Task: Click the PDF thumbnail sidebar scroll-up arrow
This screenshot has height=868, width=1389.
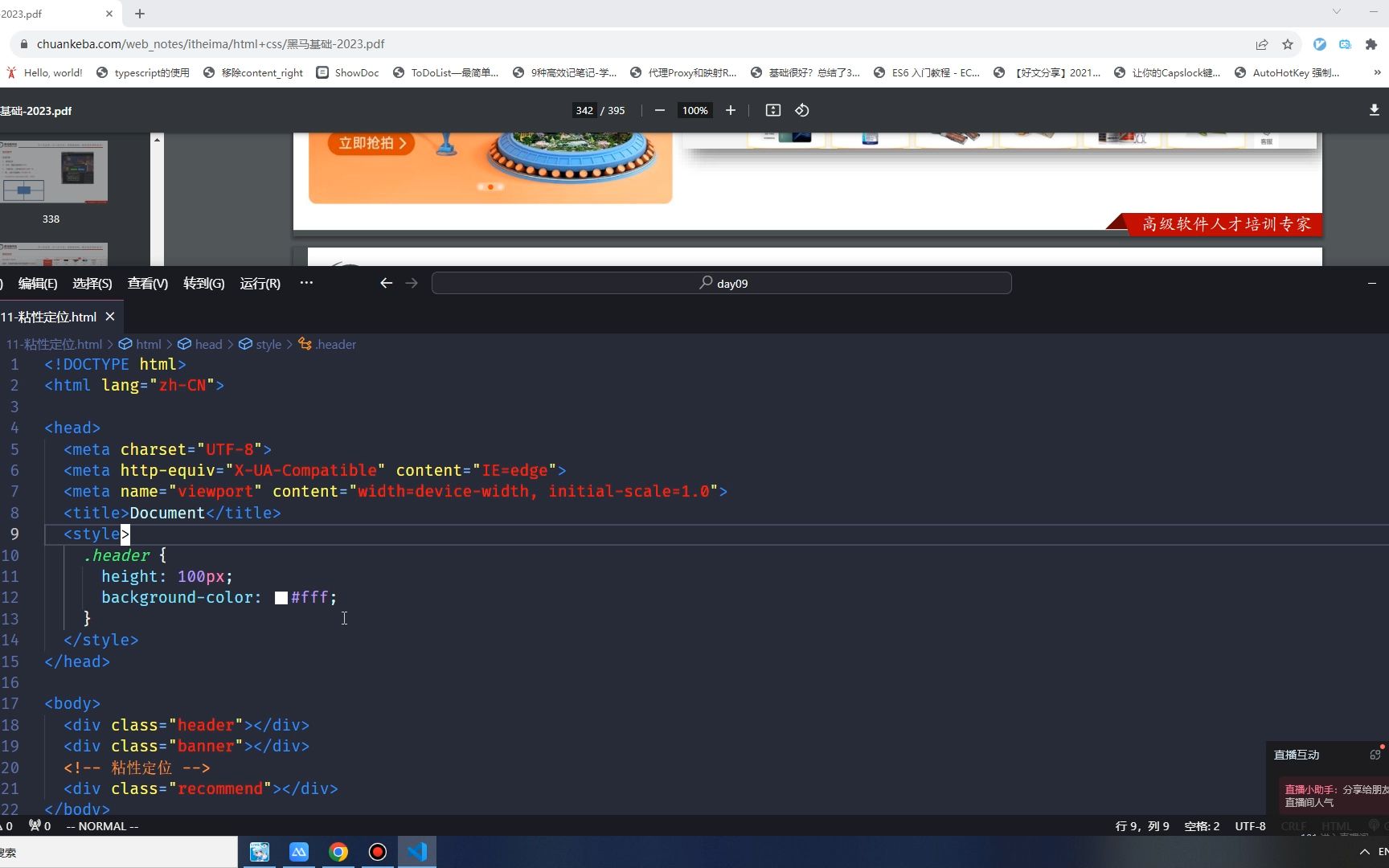Action: click(158, 140)
